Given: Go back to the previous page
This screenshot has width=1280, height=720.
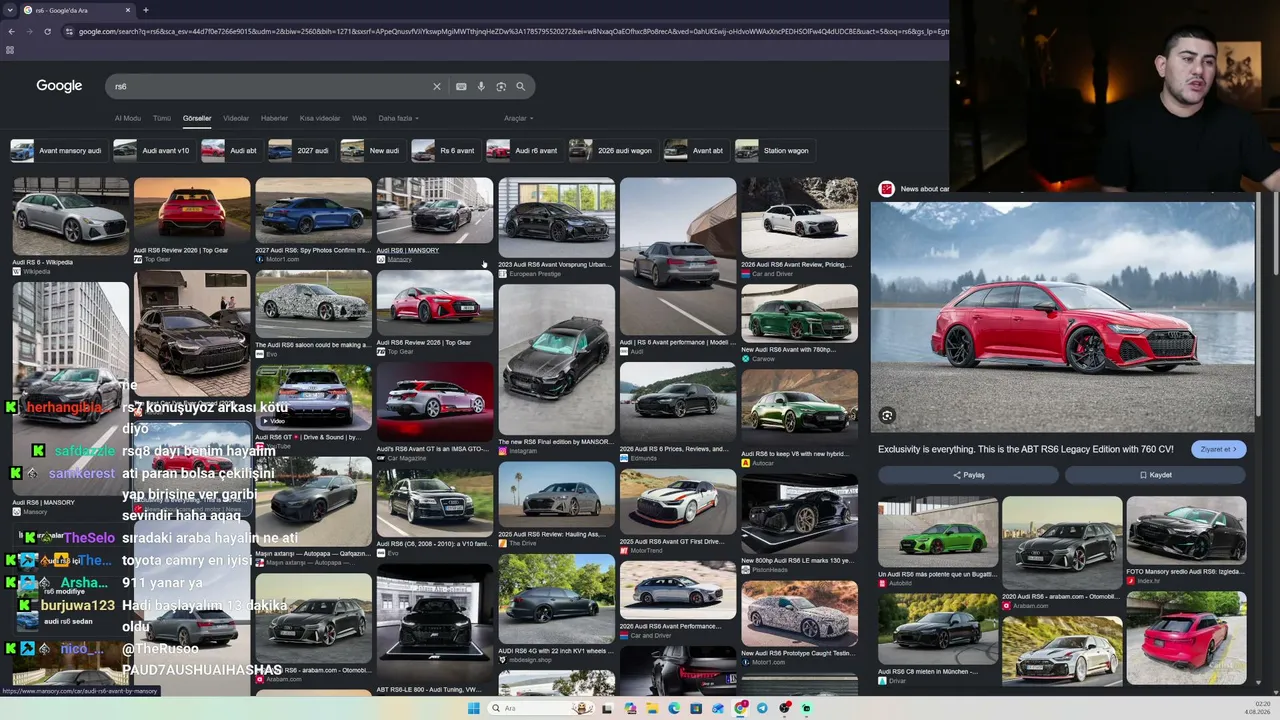Looking at the screenshot, I should click(x=11, y=31).
